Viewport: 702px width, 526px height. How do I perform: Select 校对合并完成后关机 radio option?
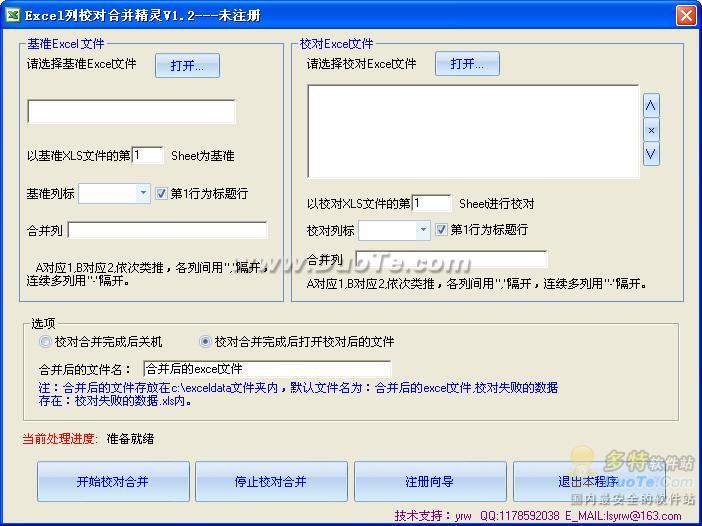click(x=45, y=342)
